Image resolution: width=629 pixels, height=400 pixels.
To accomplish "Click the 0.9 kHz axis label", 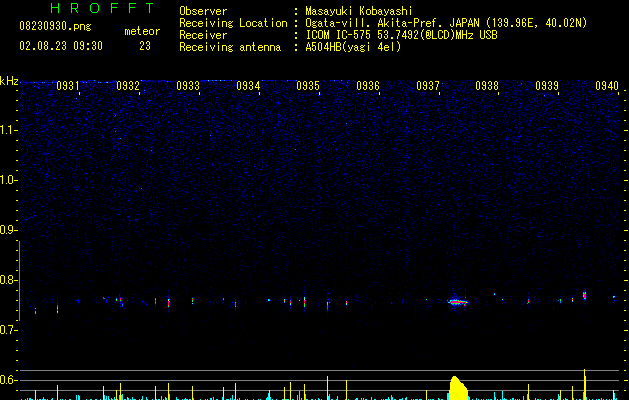I will click(x=8, y=230).
